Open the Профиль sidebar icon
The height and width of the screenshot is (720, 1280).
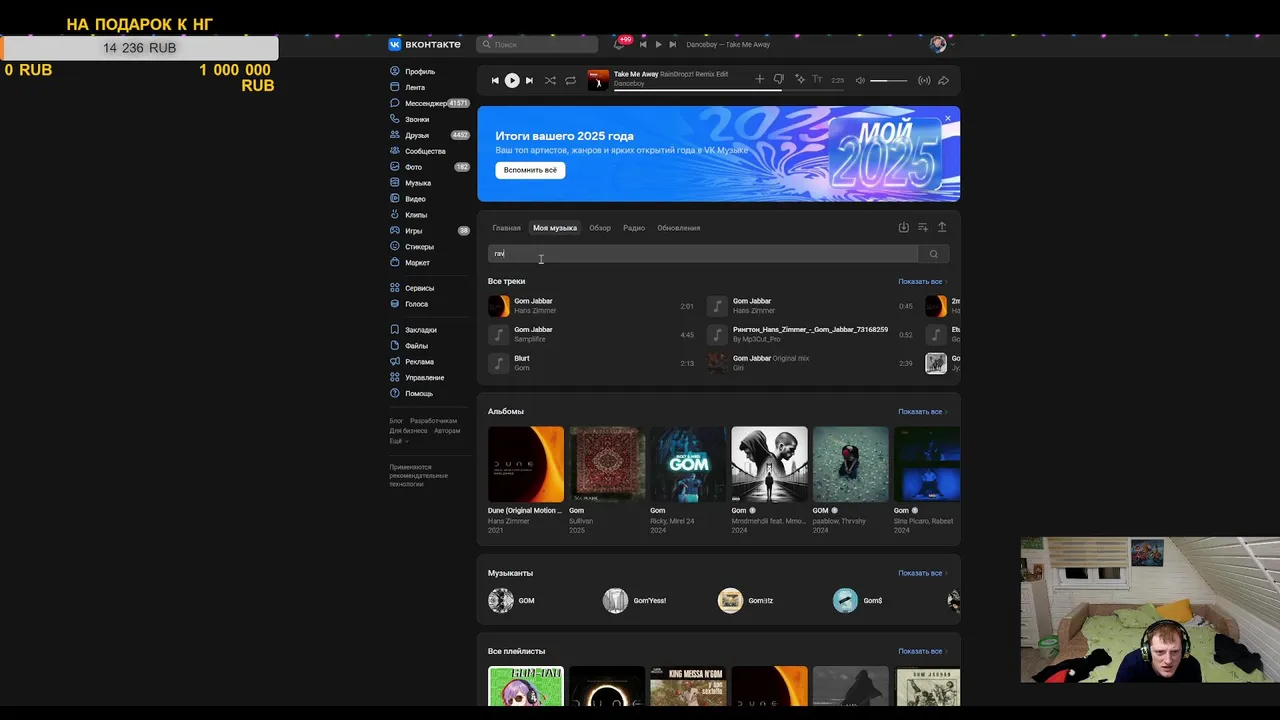pyautogui.click(x=395, y=72)
